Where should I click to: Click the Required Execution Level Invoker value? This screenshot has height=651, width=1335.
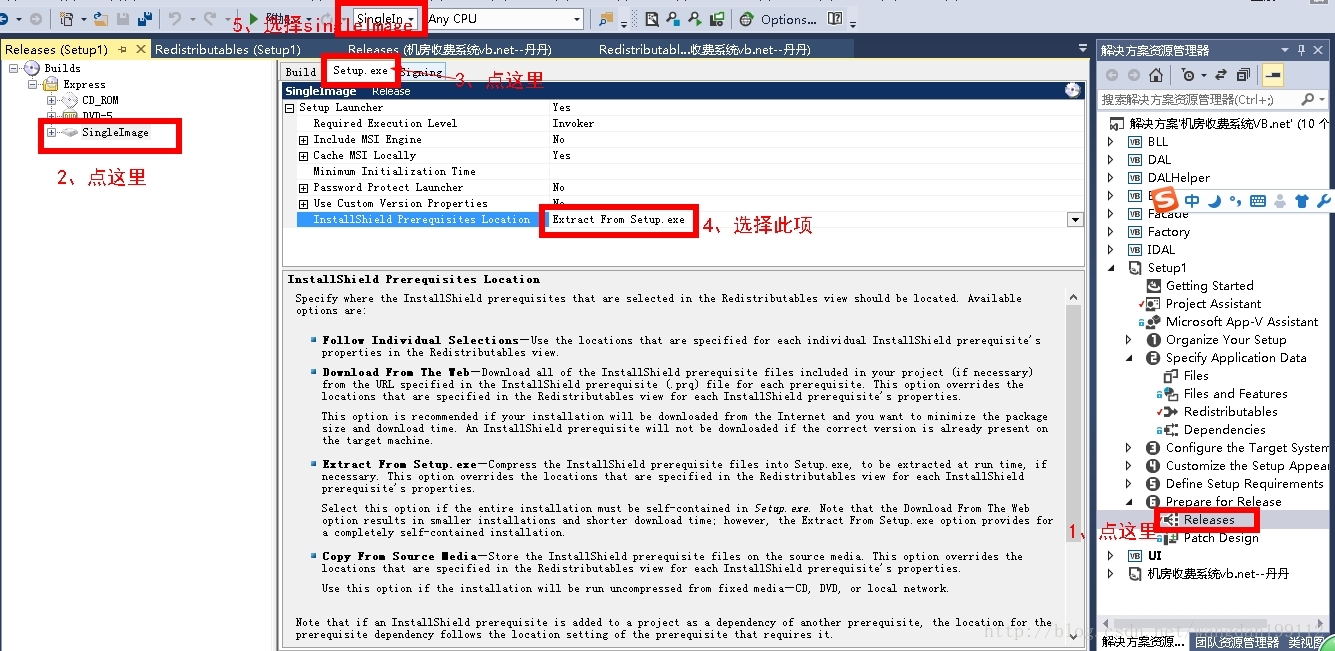[573, 123]
